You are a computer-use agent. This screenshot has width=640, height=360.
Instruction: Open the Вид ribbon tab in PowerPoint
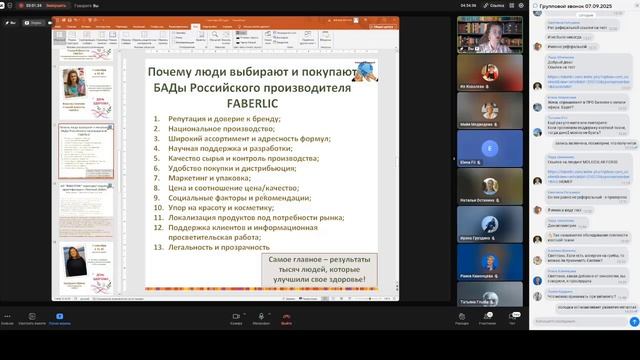[196, 27]
